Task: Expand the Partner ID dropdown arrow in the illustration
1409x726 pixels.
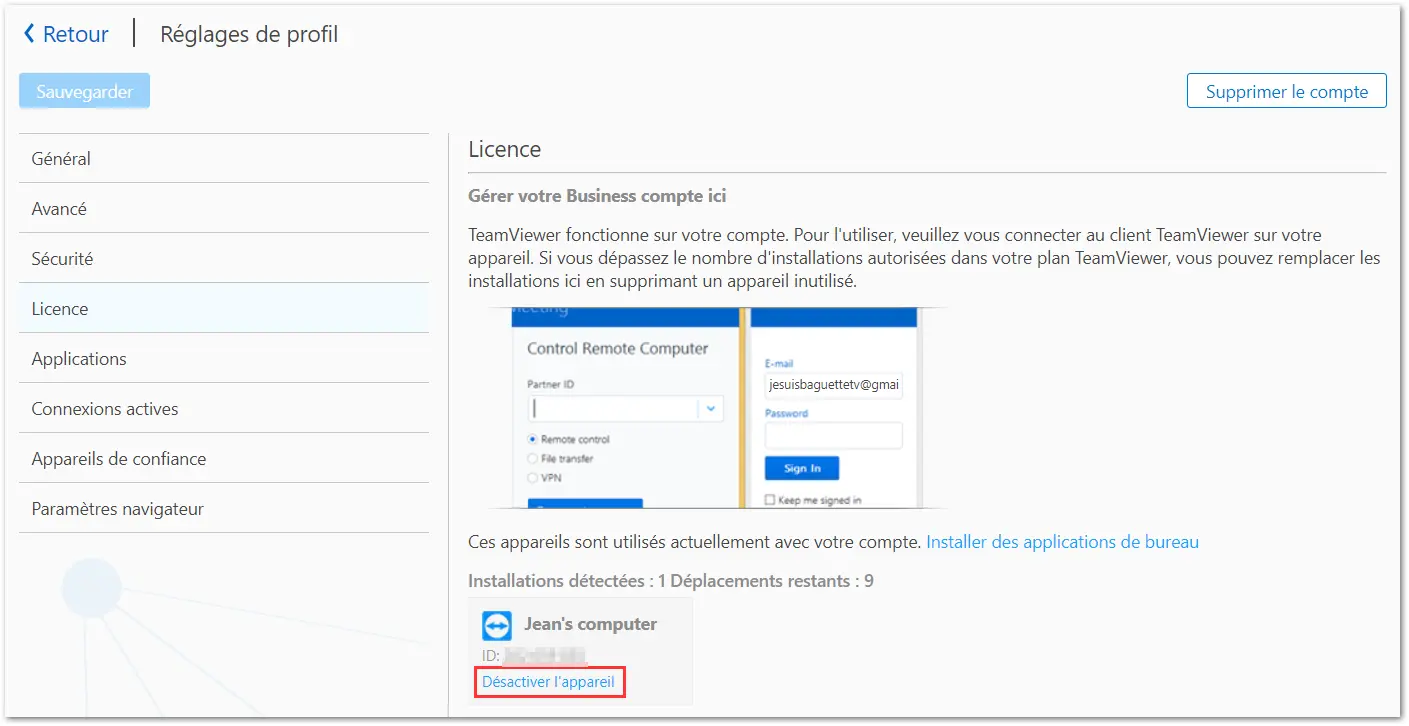Action: (x=711, y=408)
